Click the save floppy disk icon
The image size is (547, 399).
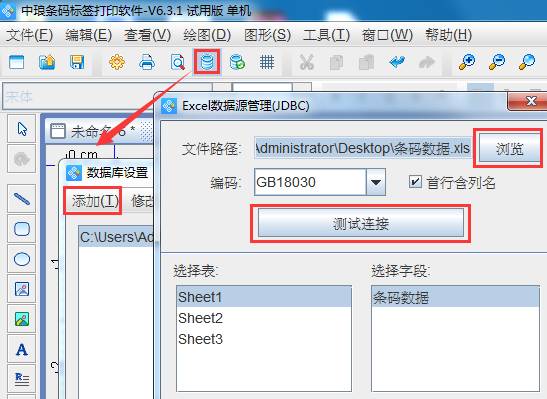click(77, 62)
